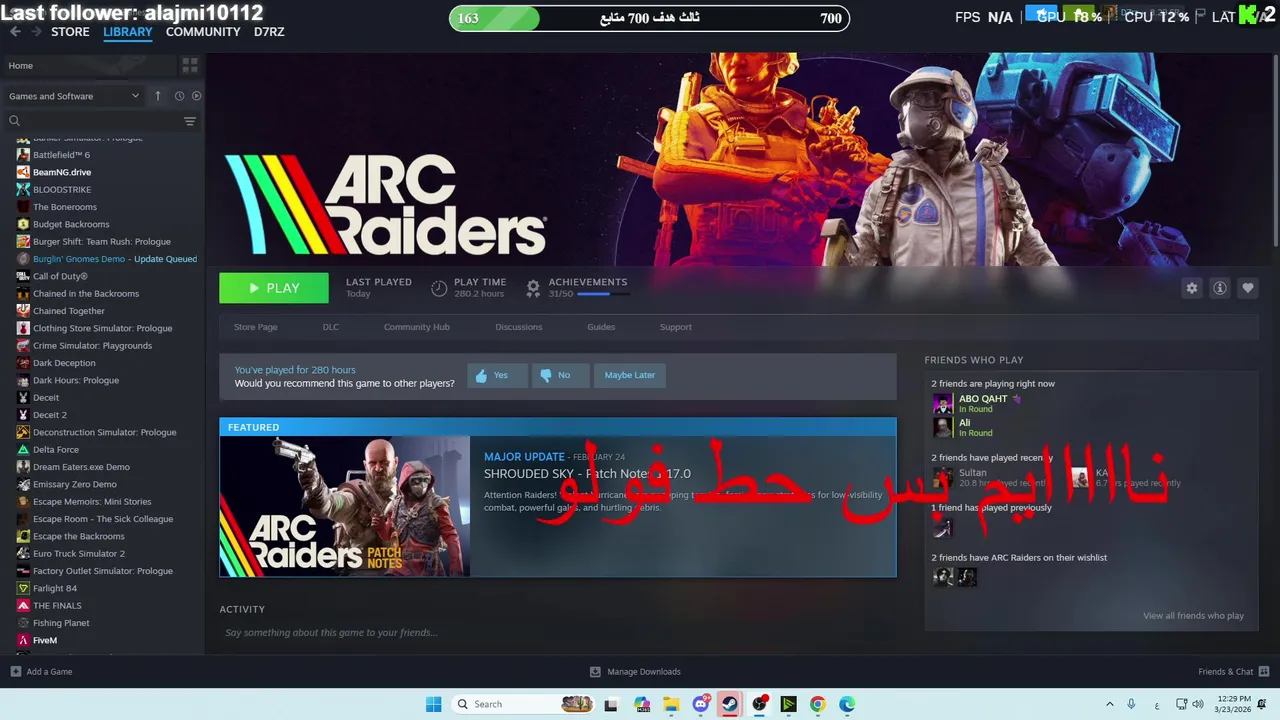This screenshot has width=1280, height=720.
Task: Open the STORE menu
Action: click(70, 32)
